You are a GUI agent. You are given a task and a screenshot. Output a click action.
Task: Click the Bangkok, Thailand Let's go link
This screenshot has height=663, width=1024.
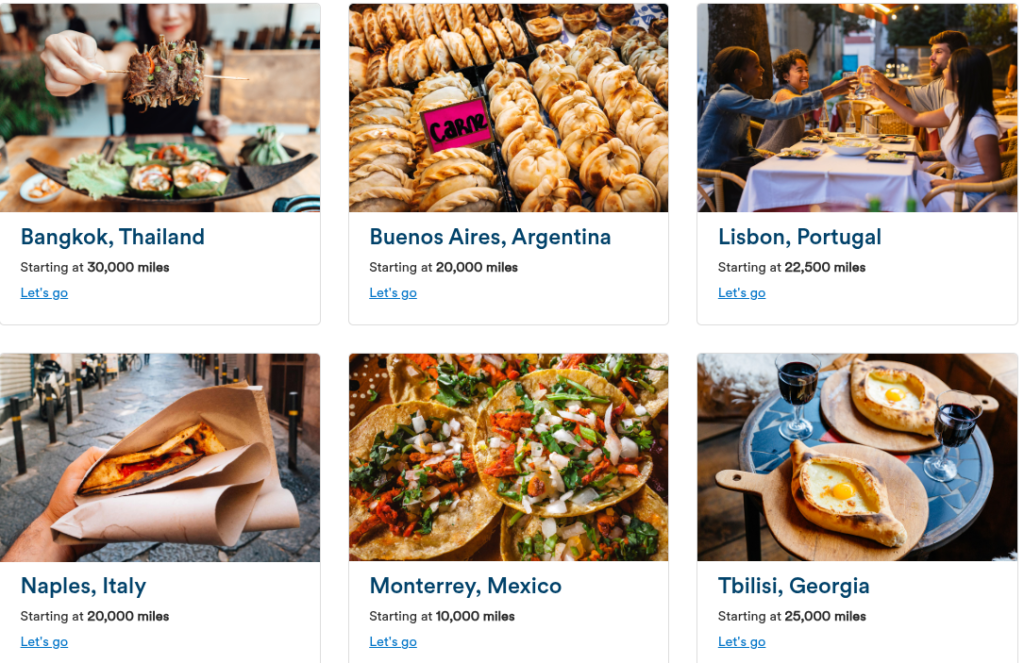pyautogui.click(x=44, y=293)
